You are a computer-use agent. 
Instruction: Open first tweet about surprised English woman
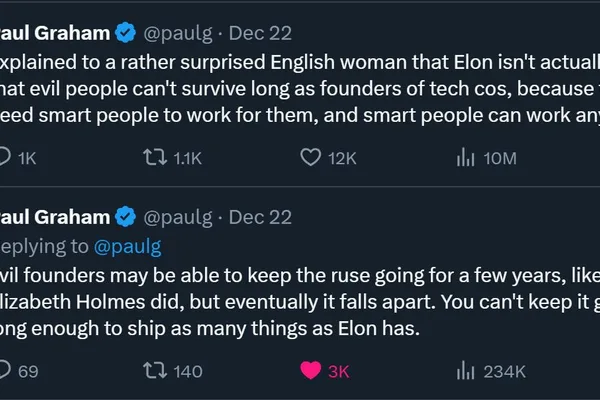coord(300,89)
